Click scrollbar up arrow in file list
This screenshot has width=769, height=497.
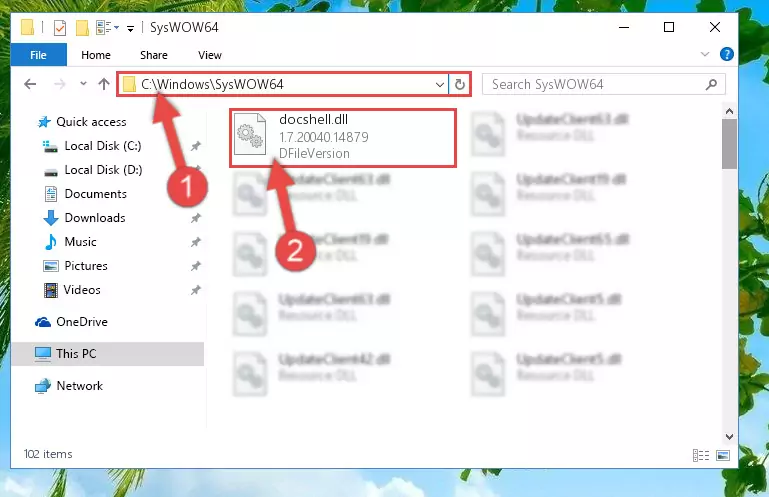click(729, 111)
